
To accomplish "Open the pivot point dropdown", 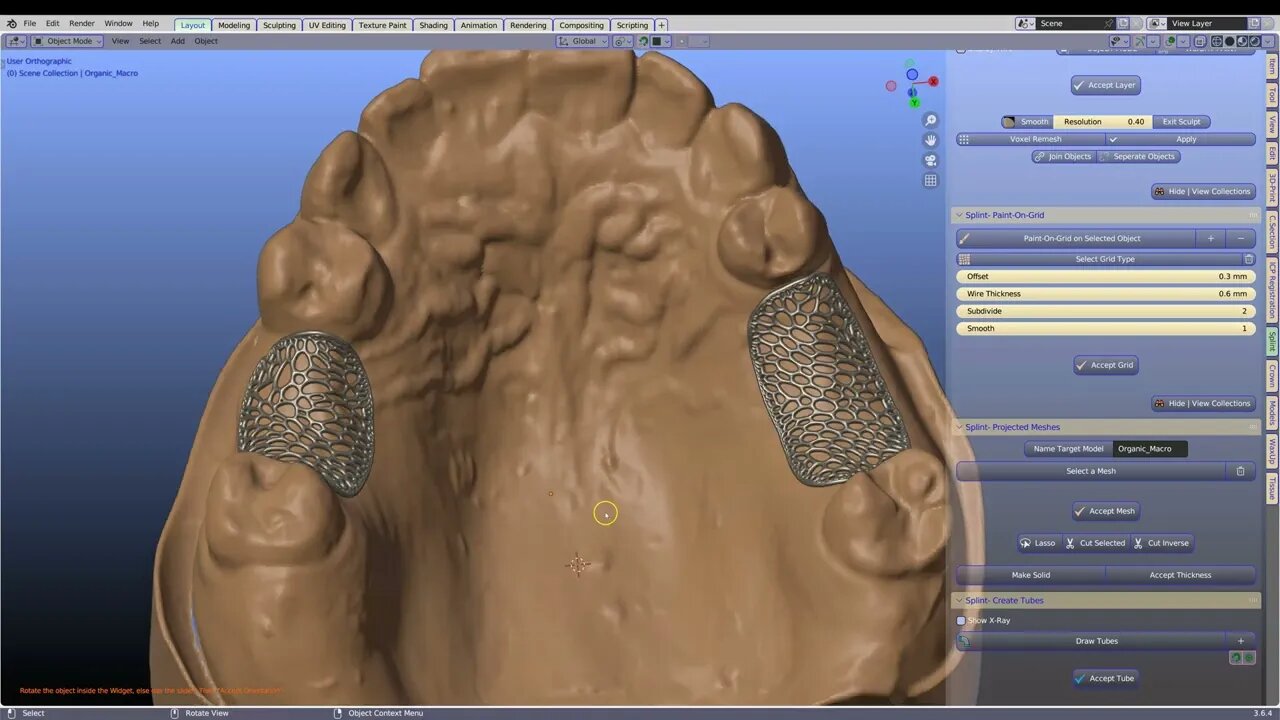I will coord(623,41).
